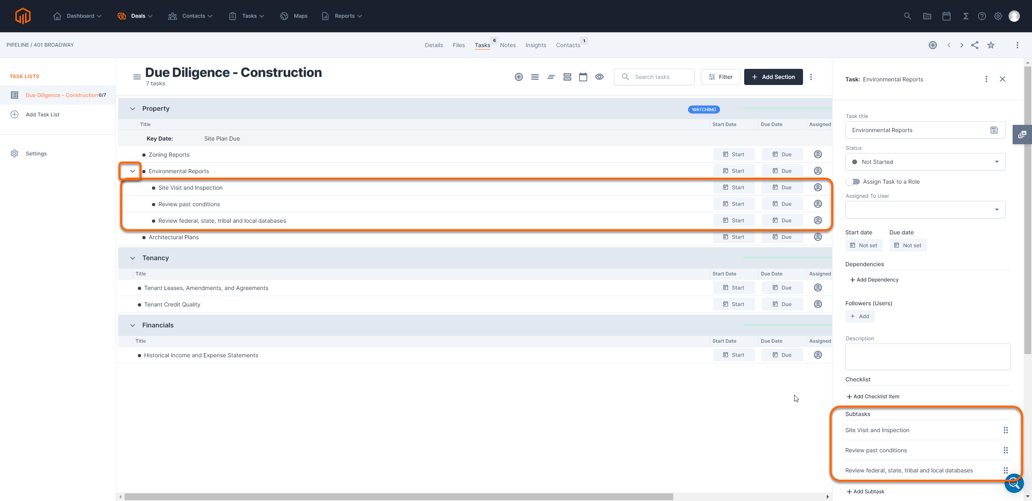Screen dimensions: 1032x501
Task: Click the Description text box
Action: click(928, 356)
